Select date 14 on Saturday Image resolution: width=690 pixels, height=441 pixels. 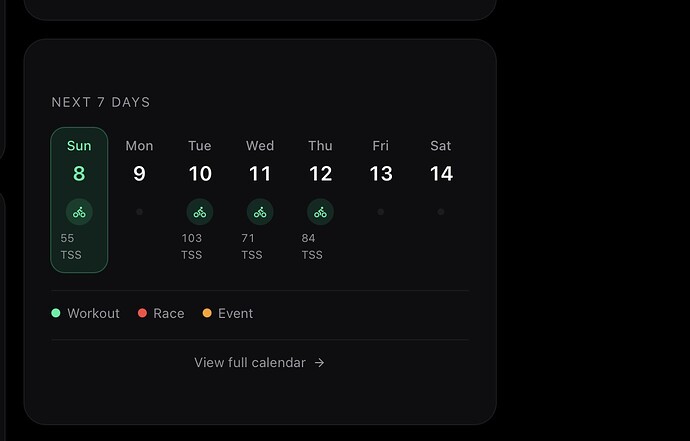441,174
